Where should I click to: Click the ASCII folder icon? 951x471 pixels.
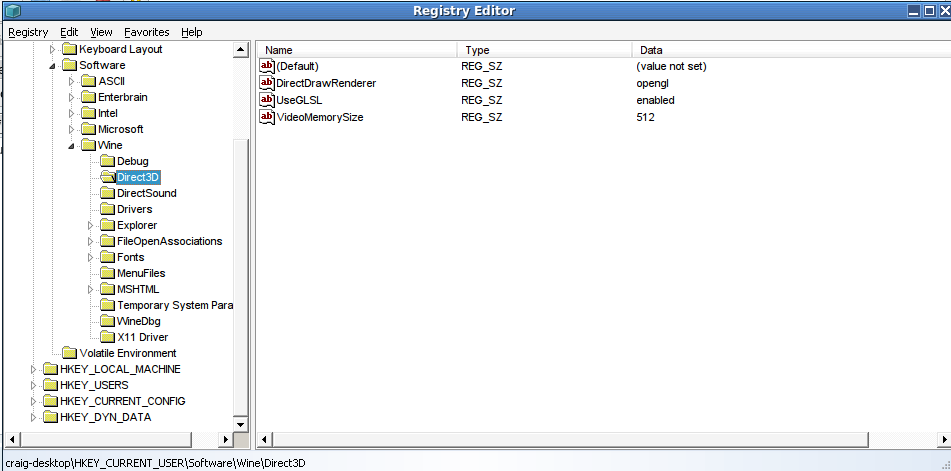(89, 81)
